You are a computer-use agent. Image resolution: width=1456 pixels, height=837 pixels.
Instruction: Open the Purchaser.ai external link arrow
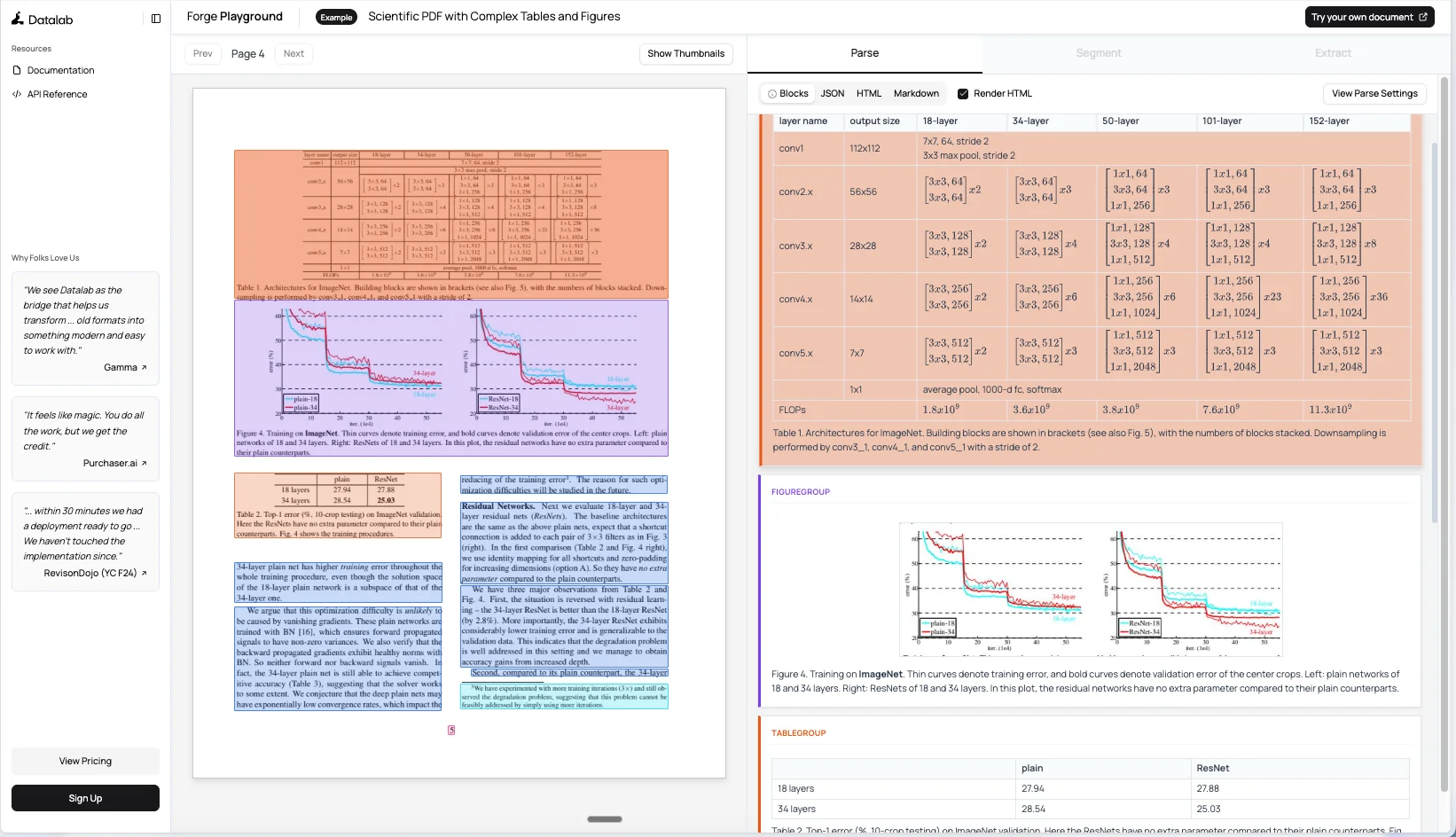click(146, 462)
